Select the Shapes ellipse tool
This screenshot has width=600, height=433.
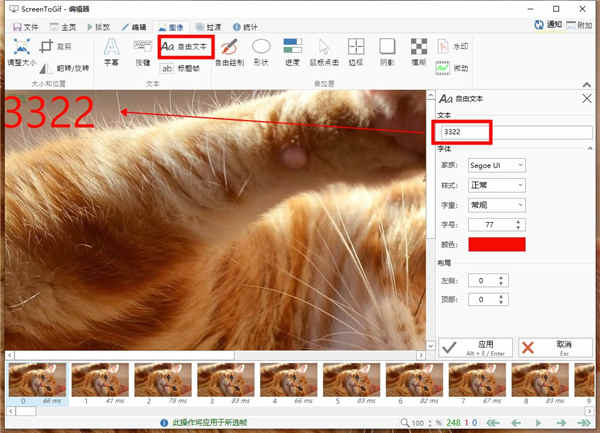(x=261, y=52)
